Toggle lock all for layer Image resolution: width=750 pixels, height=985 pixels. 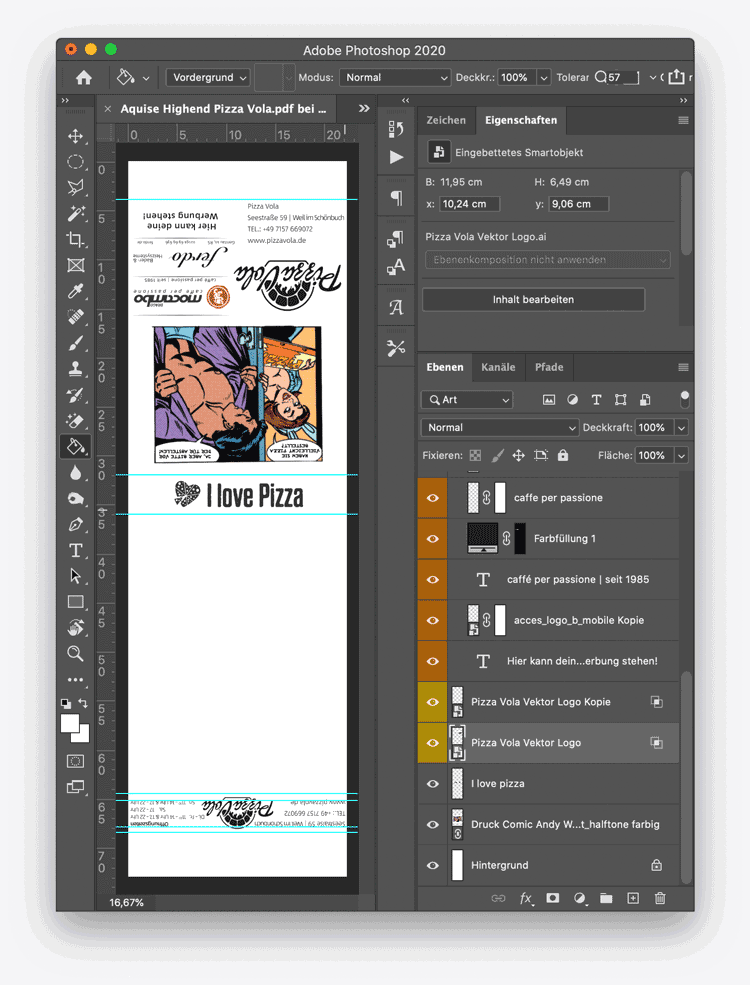click(563, 455)
